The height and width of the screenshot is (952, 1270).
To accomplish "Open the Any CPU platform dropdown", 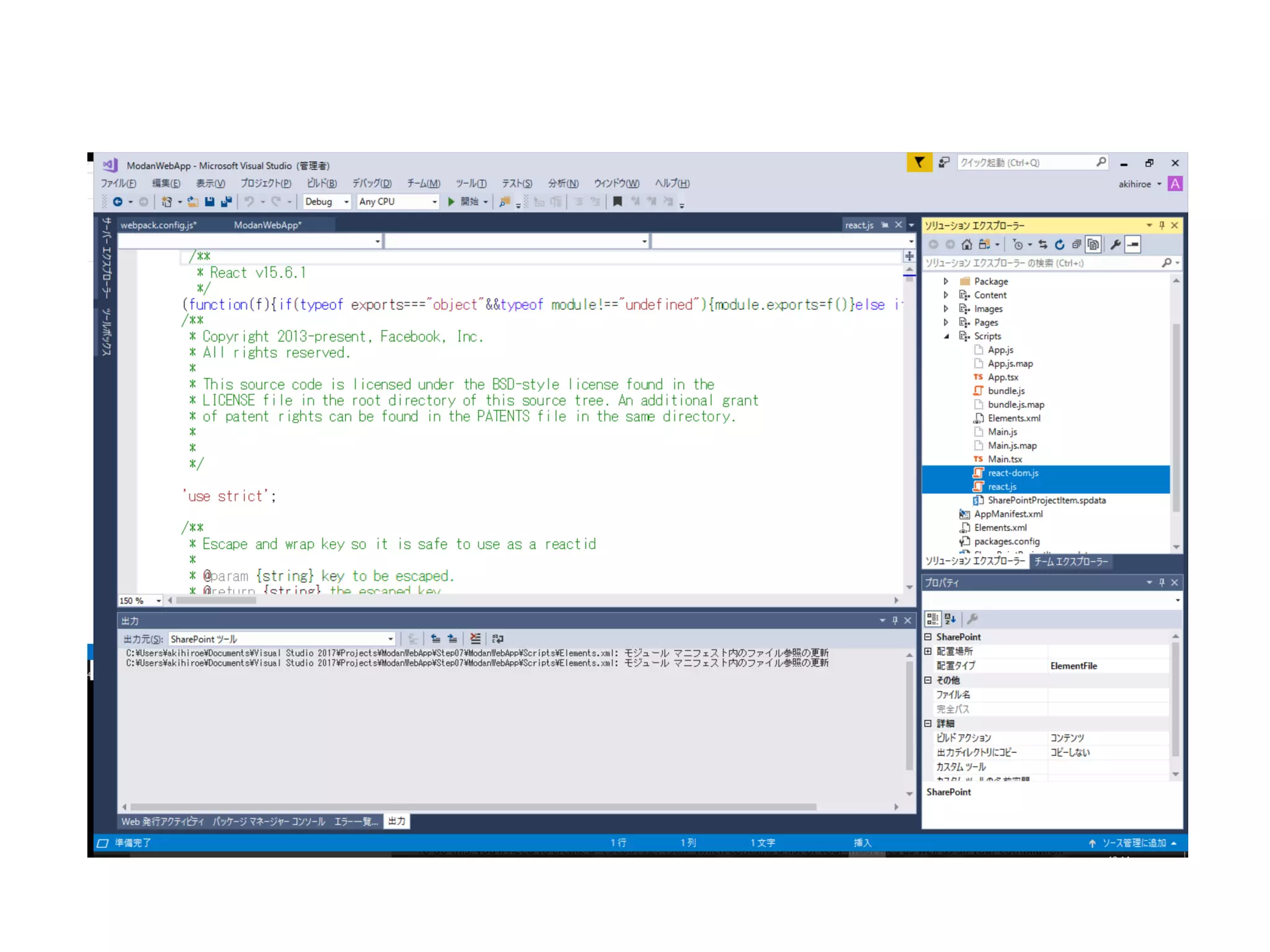I will [x=398, y=201].
